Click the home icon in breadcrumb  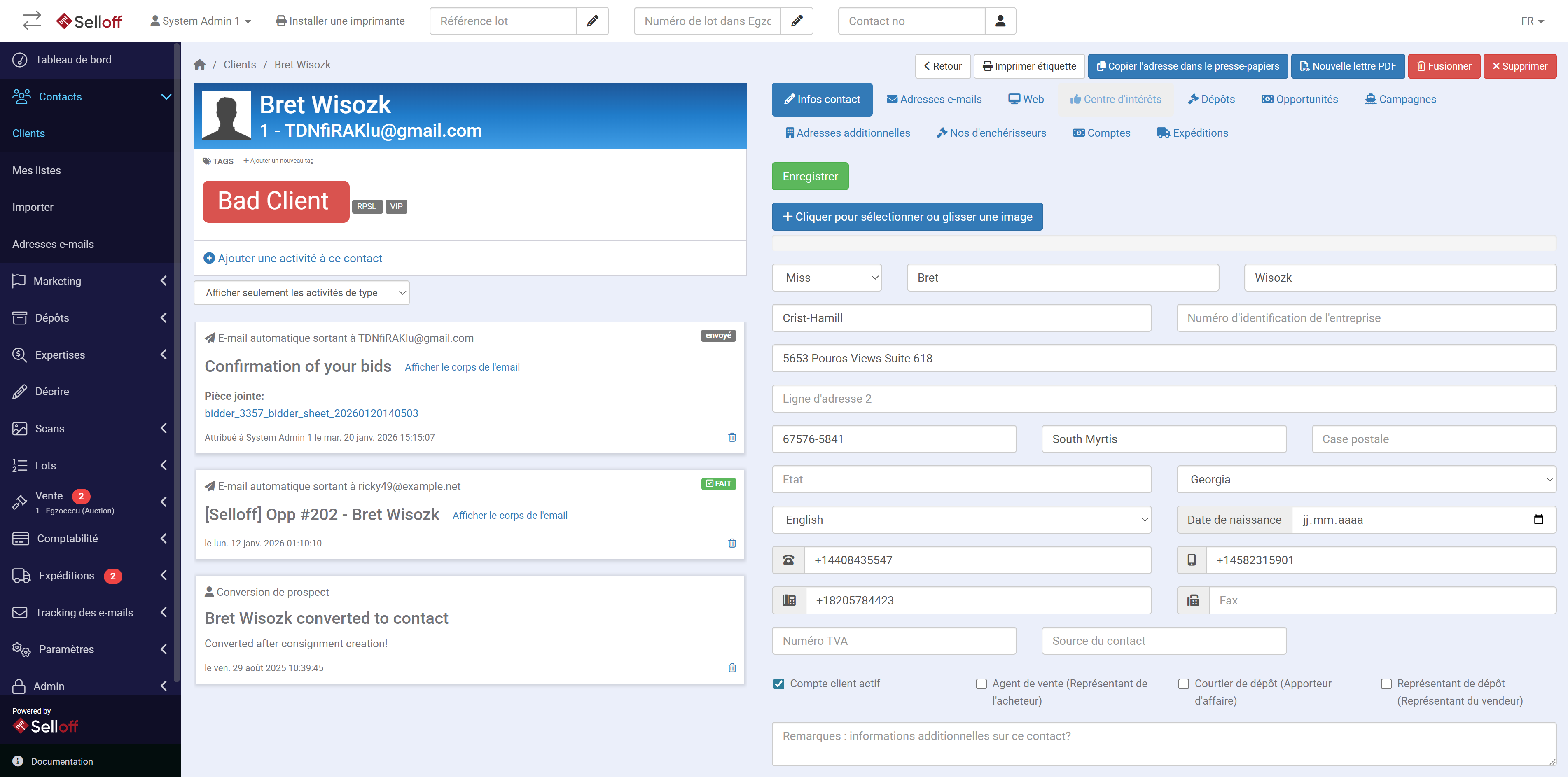[200, 65]
